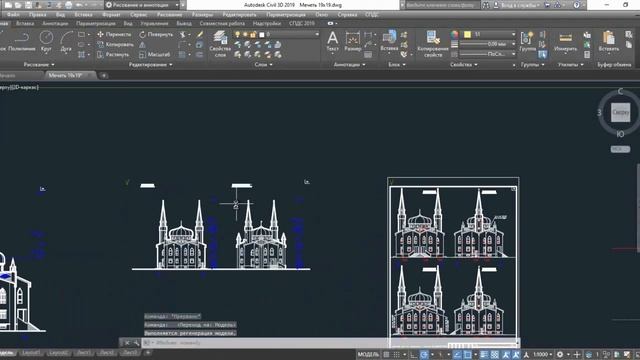Click the binoculars search icon in title bar
The width and height of the screenshot is (640, 360).
(x=486, y=5)
